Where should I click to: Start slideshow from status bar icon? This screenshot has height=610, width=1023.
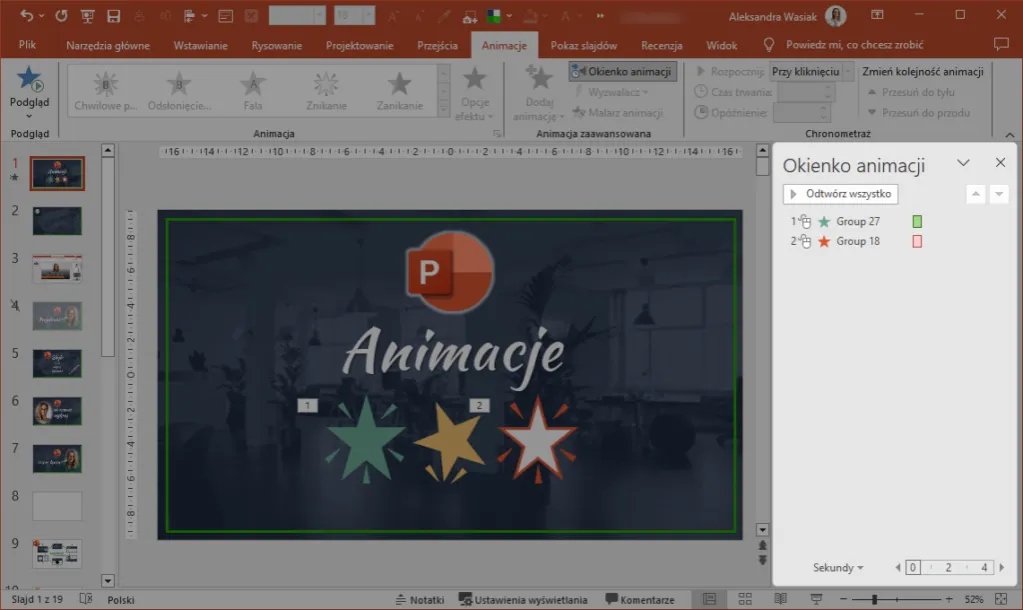point(816,599)
